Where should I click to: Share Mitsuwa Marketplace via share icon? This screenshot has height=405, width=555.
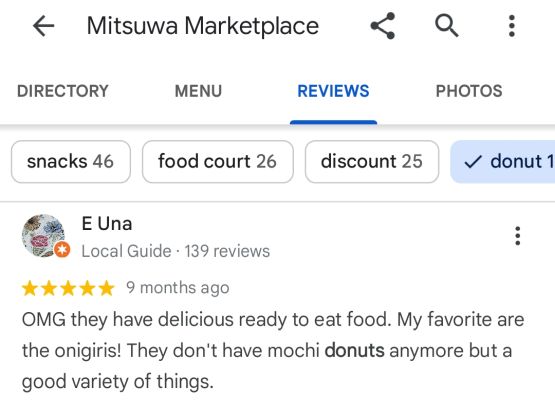(383, 26)
